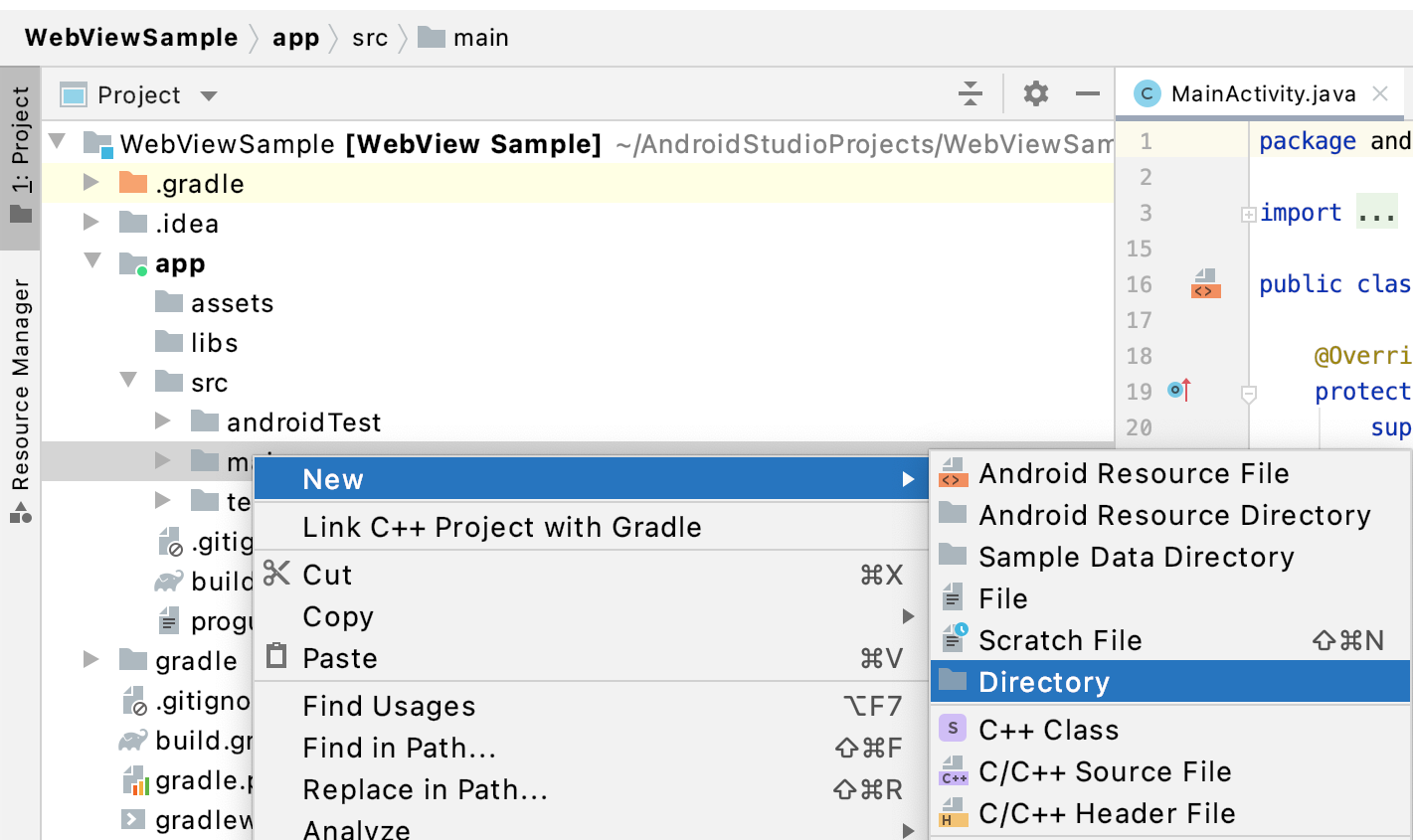Open editor settings with the gear icon
This screenshot has width=1413, height=840.
click(x=1035, y=92)
